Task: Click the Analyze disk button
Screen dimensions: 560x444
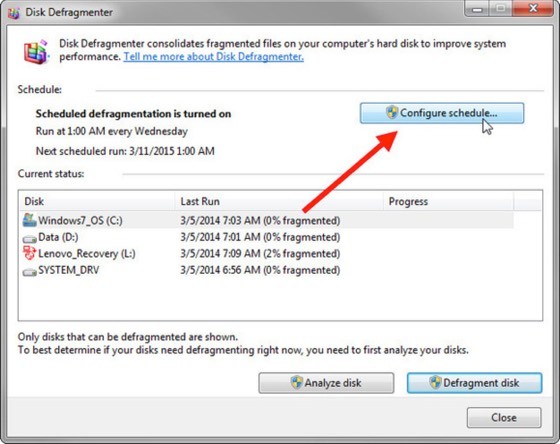Action: point(326,383)
